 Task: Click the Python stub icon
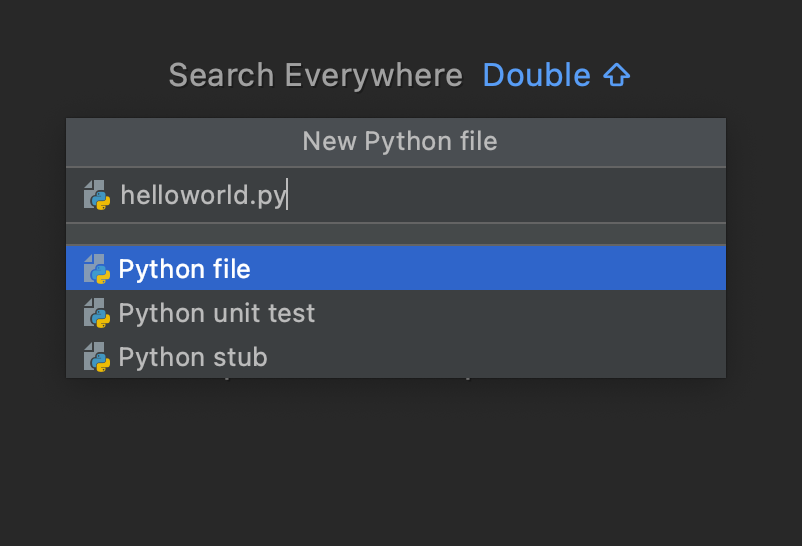[x=97, y=357]
